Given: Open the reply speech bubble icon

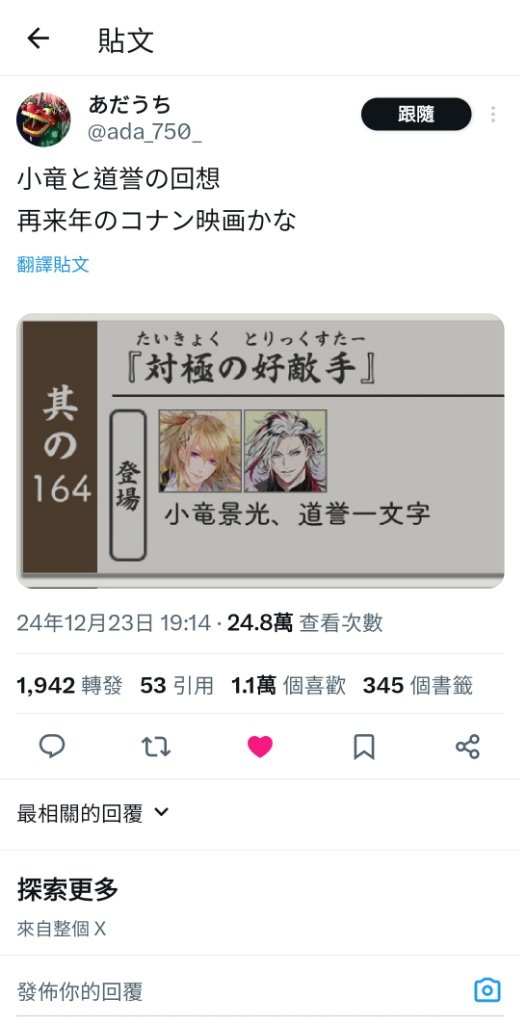Looking at the screenshot, I should point(52,746).
